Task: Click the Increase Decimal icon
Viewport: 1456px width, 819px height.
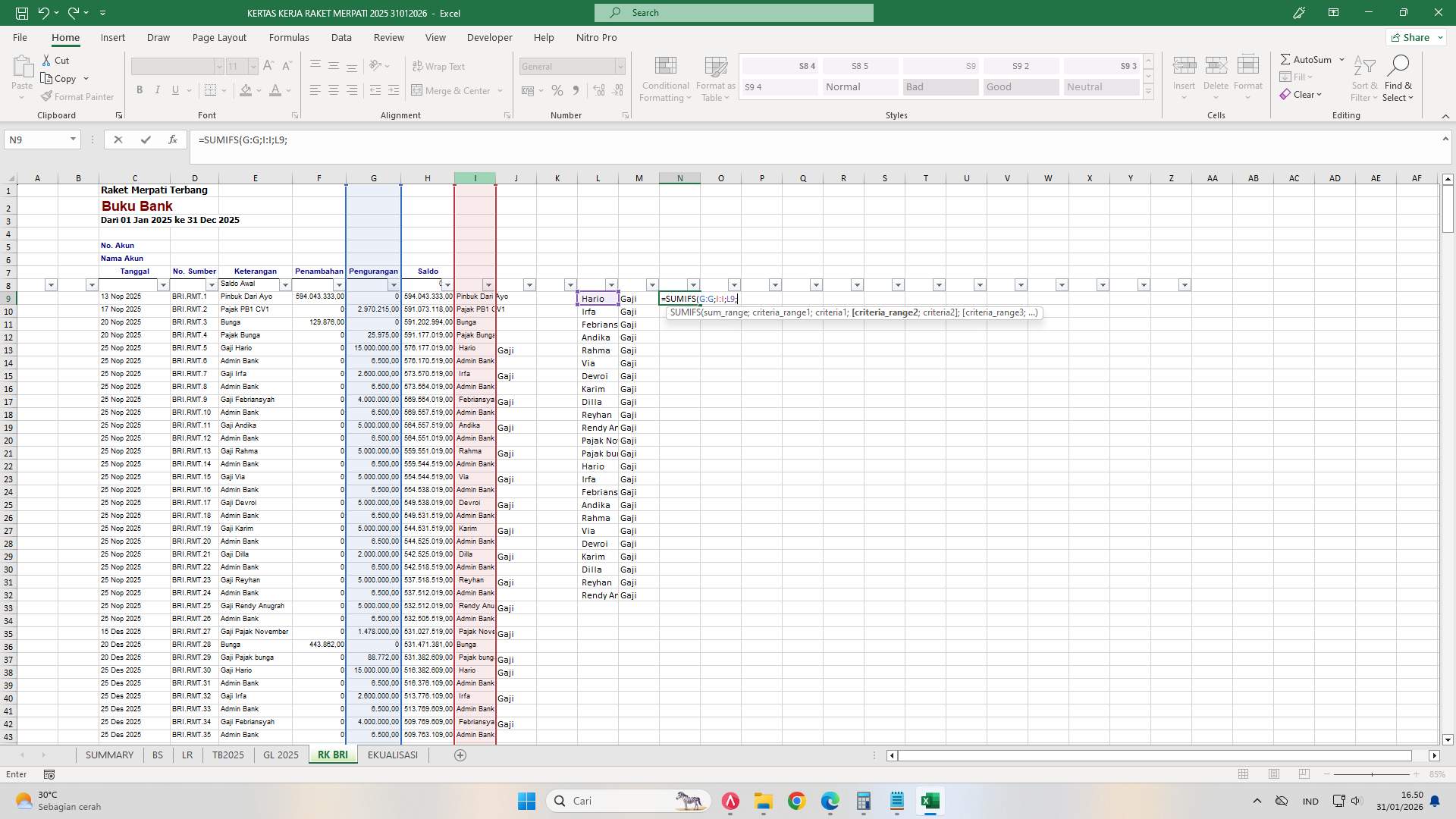Action: (598, 90)
